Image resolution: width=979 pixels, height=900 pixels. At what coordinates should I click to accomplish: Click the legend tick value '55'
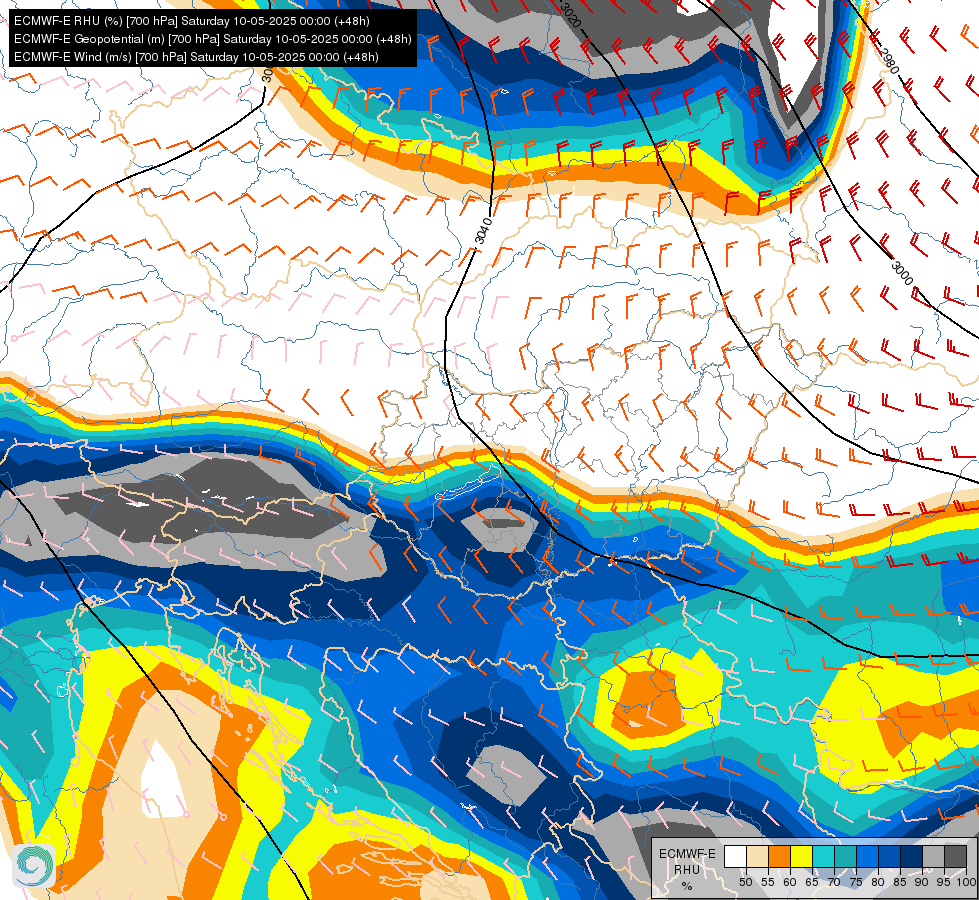(768, 882)
